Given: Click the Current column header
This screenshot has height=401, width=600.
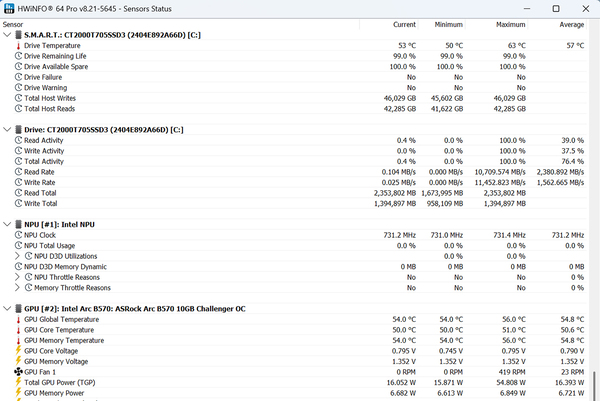Looking at the screenshot, I should 404,24.
